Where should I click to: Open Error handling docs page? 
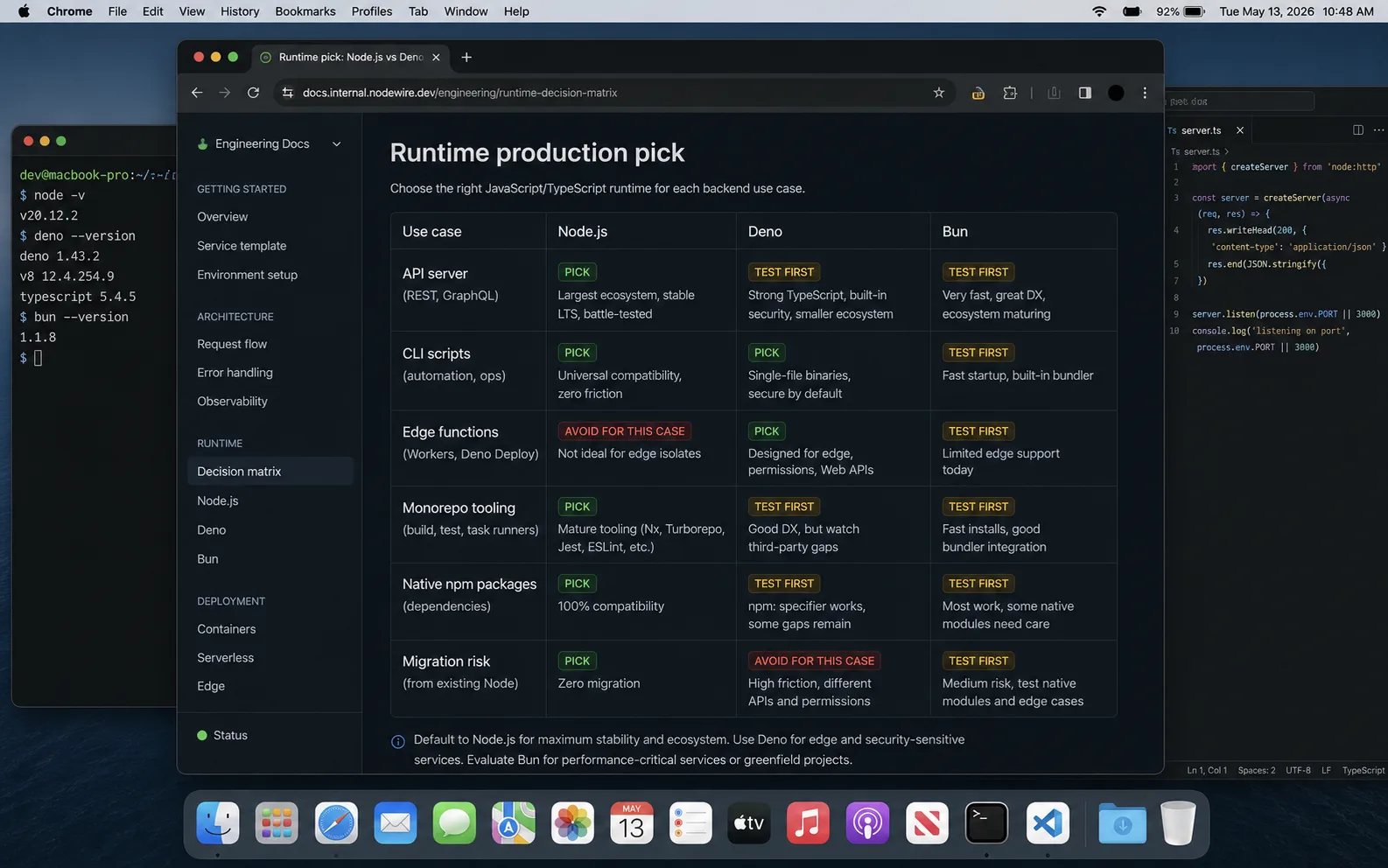tap(235, 373)
